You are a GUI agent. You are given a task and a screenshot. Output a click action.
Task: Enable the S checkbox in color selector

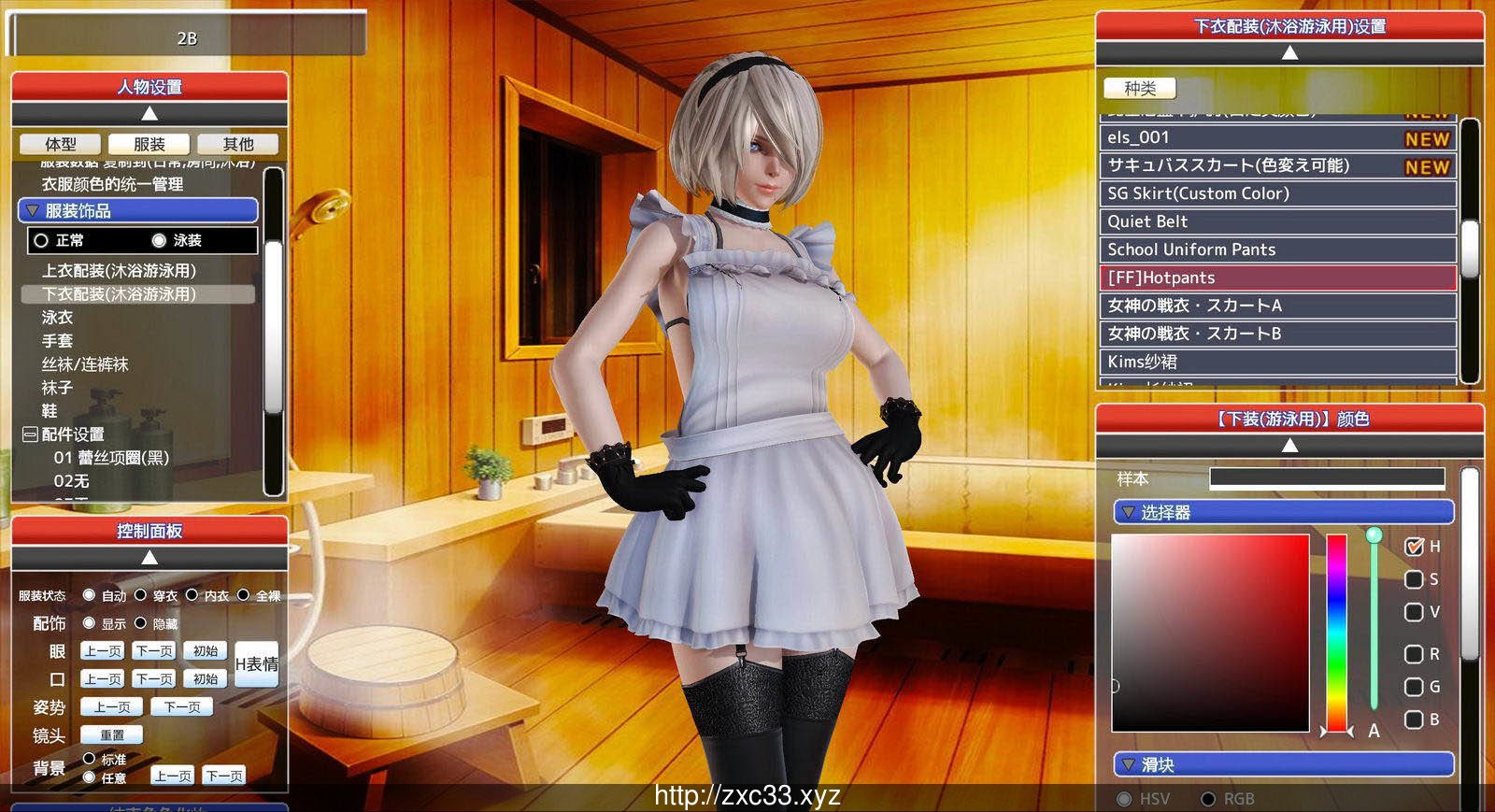[1414, 579]
